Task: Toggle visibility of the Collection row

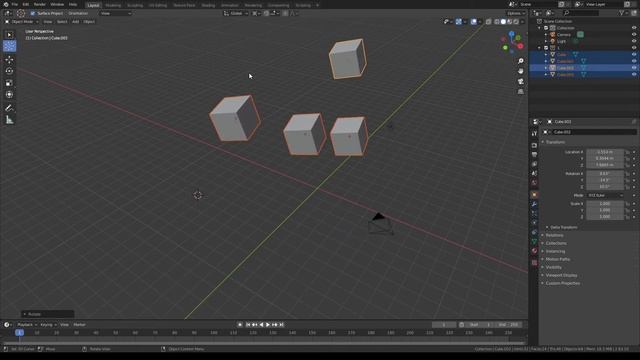Action: 634,28
